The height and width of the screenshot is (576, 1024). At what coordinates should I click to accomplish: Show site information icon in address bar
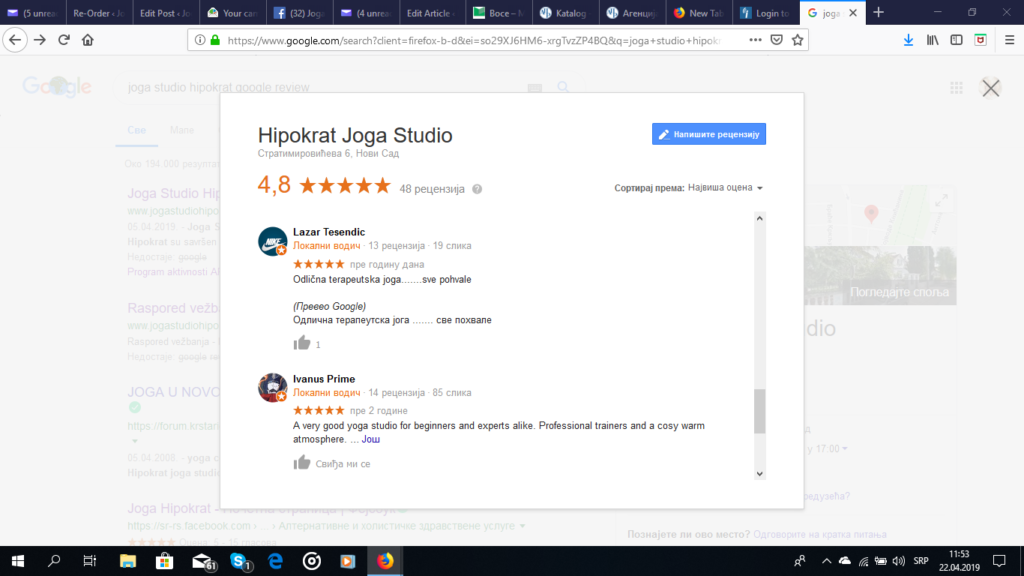pos(200,40)
